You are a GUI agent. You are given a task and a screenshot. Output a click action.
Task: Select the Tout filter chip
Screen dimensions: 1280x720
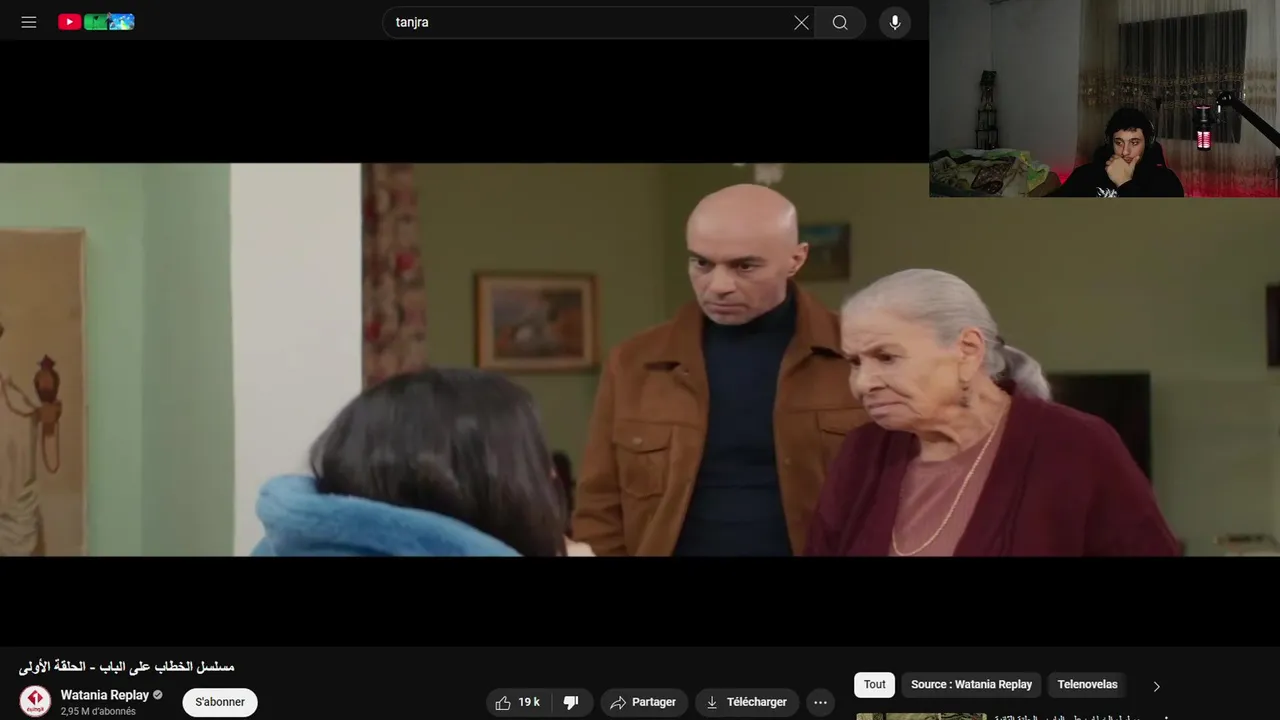(875, 685)
